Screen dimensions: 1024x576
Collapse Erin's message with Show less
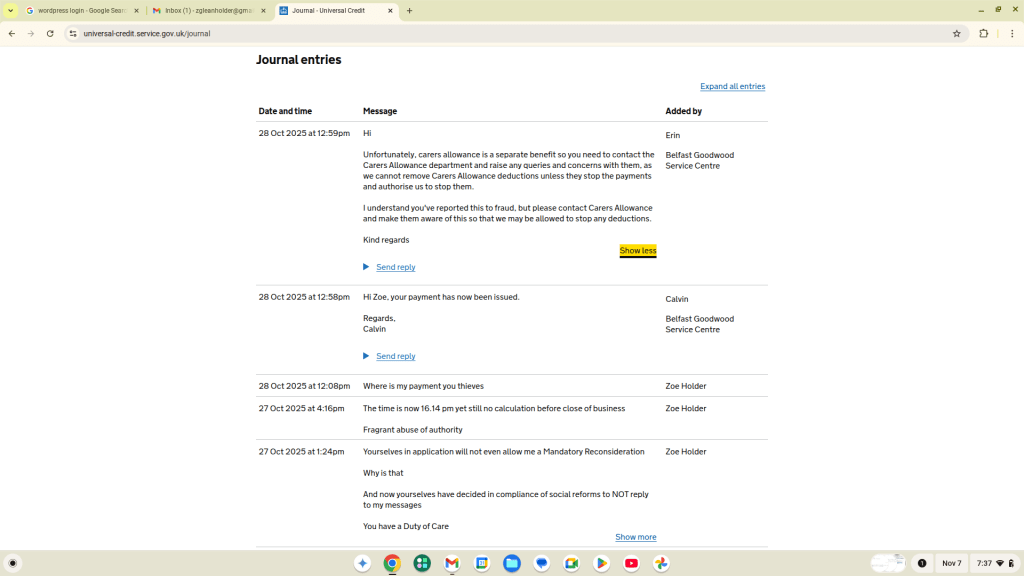point(637,251)
